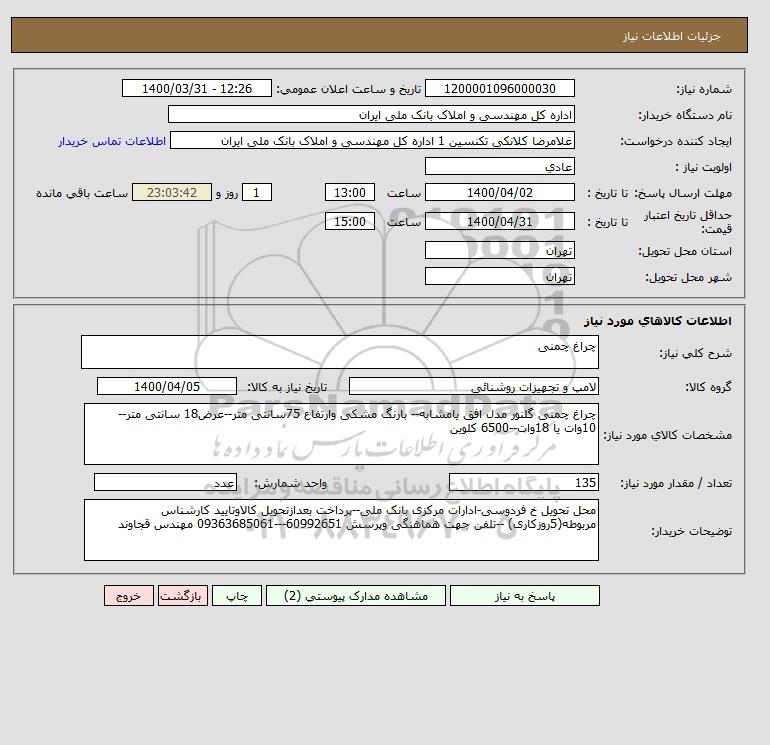
Task: Open مشاهده مدارک پیوستی (2) attachments
Action: click(356, 596)
